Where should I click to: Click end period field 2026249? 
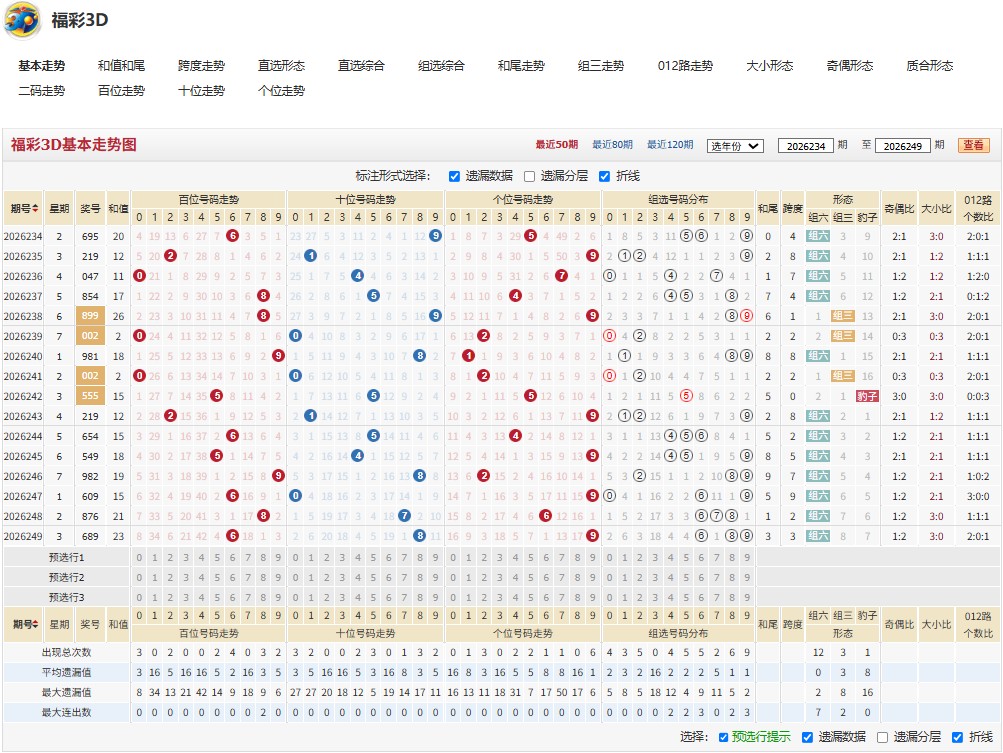(x=903, y=146)
